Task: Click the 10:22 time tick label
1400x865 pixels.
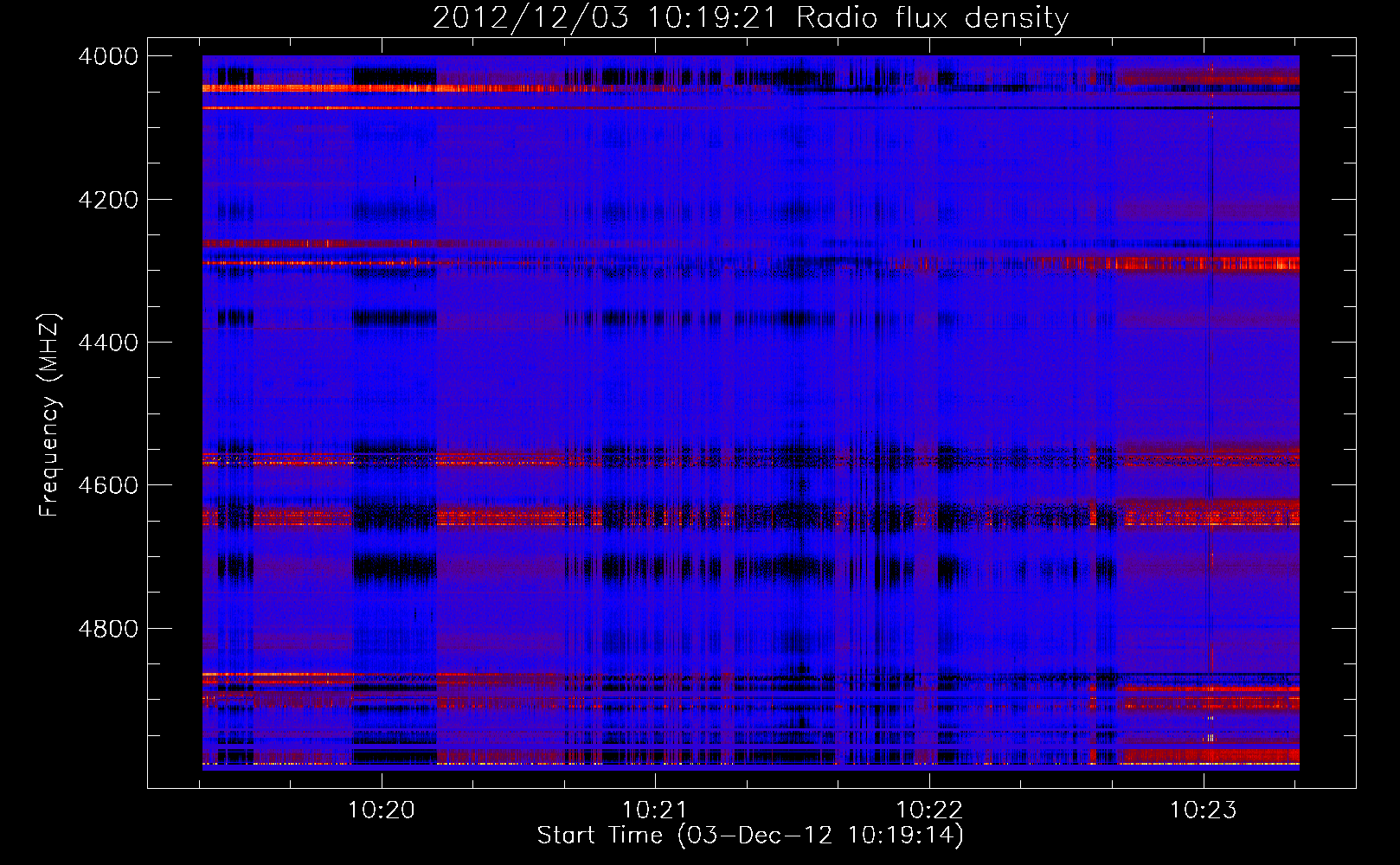Action: click(x=929, y=811)
